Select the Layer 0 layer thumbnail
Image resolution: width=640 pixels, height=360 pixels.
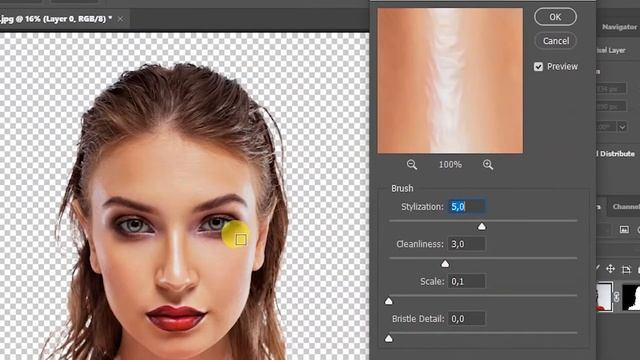604,297
